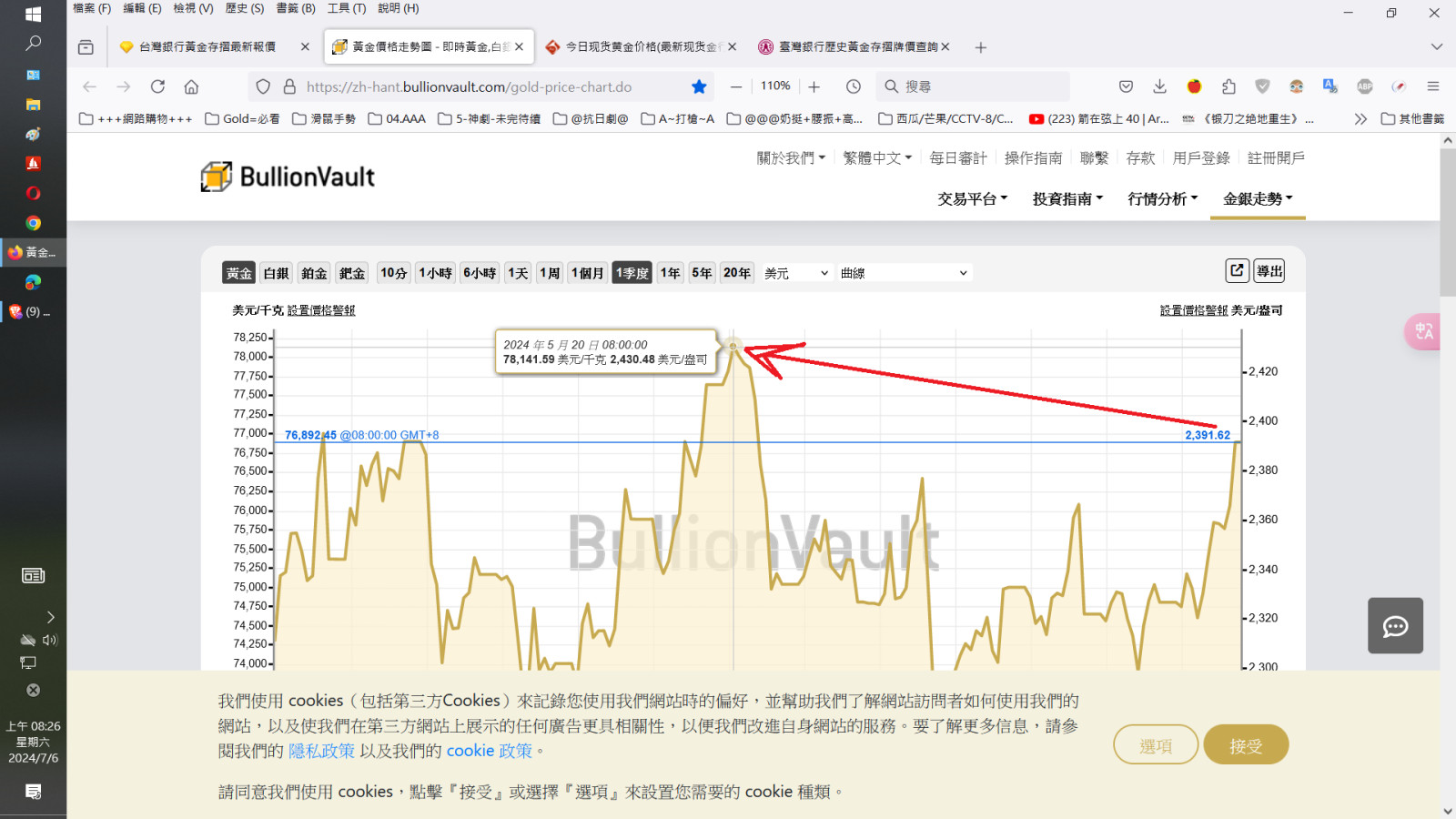Launch Google Chrome from the taskbar

tap(33, 223)
